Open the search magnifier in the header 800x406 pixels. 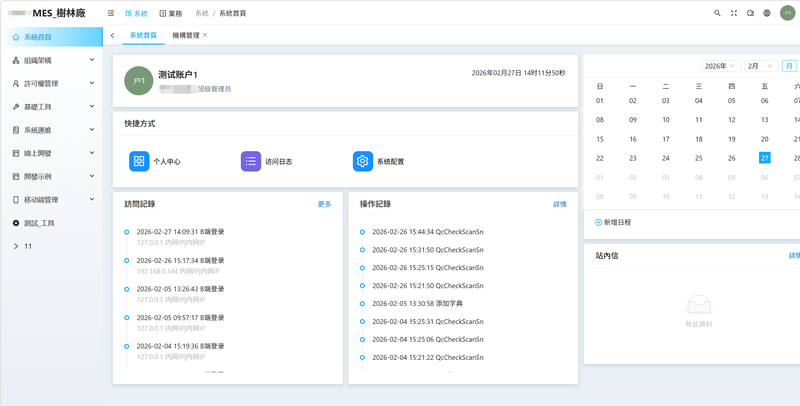717,13
